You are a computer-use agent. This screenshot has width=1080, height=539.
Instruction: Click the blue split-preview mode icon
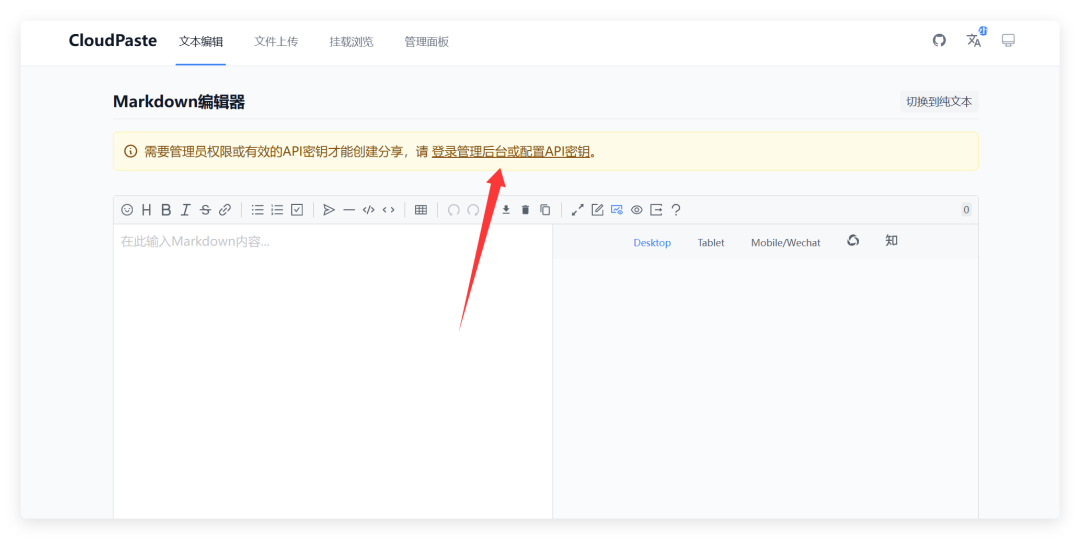[x=617, y=210]
